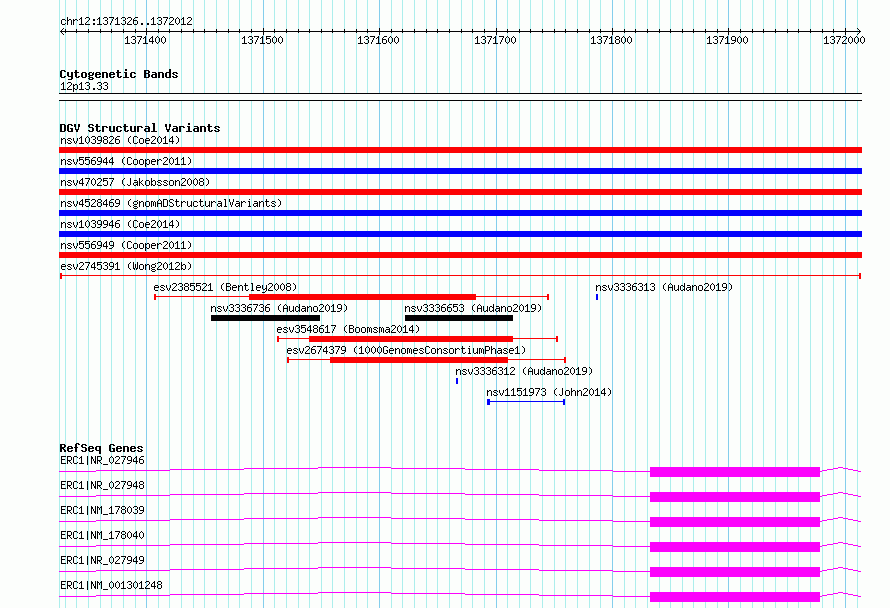Screen dimensions: 890x608
Task: Click the ERC1|NR_027946 transcript label
Action: [x=102, y=460]
